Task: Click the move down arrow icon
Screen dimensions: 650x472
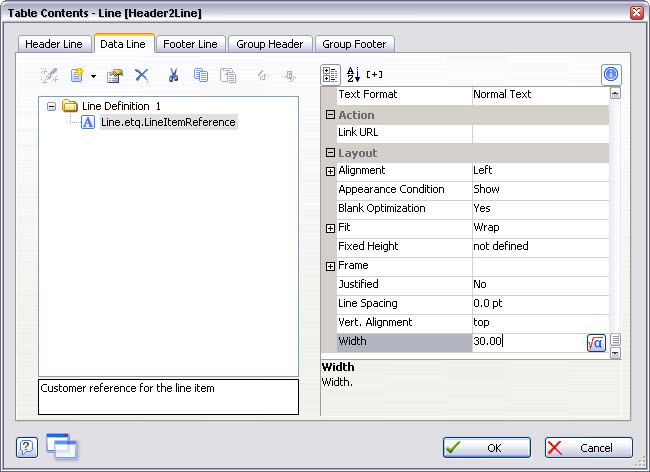Action: click(x=290, y=76)
